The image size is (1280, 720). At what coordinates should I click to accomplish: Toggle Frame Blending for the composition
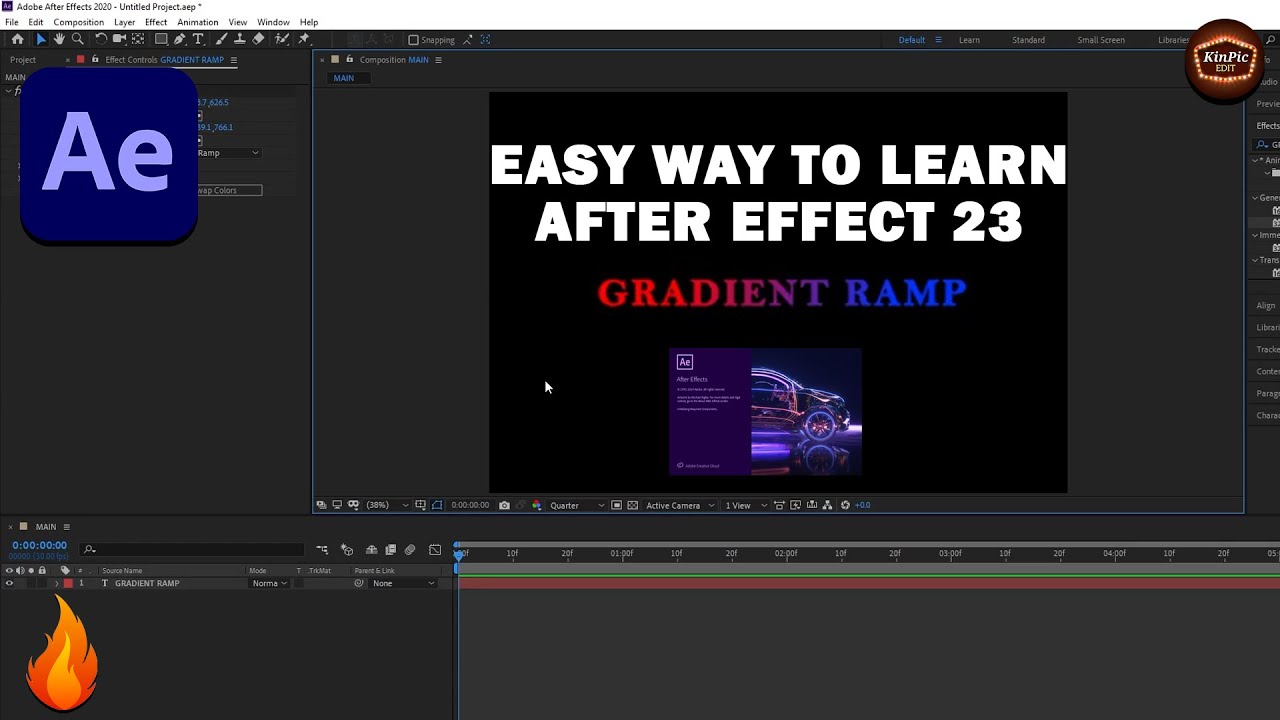(391, 550)
